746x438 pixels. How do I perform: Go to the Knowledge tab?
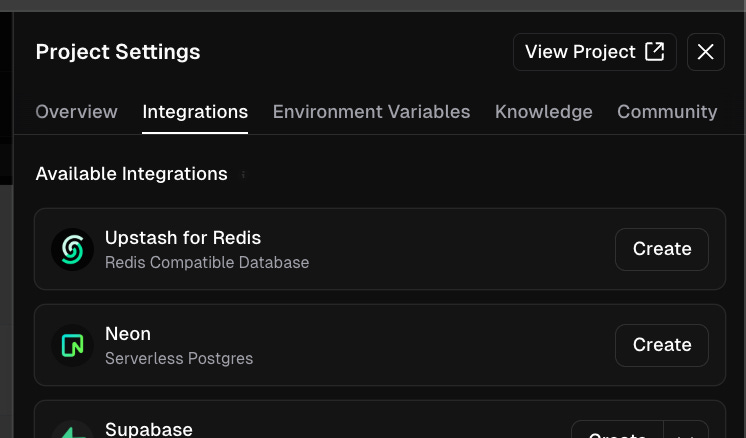pyautogui.click(x=543, y=112)
